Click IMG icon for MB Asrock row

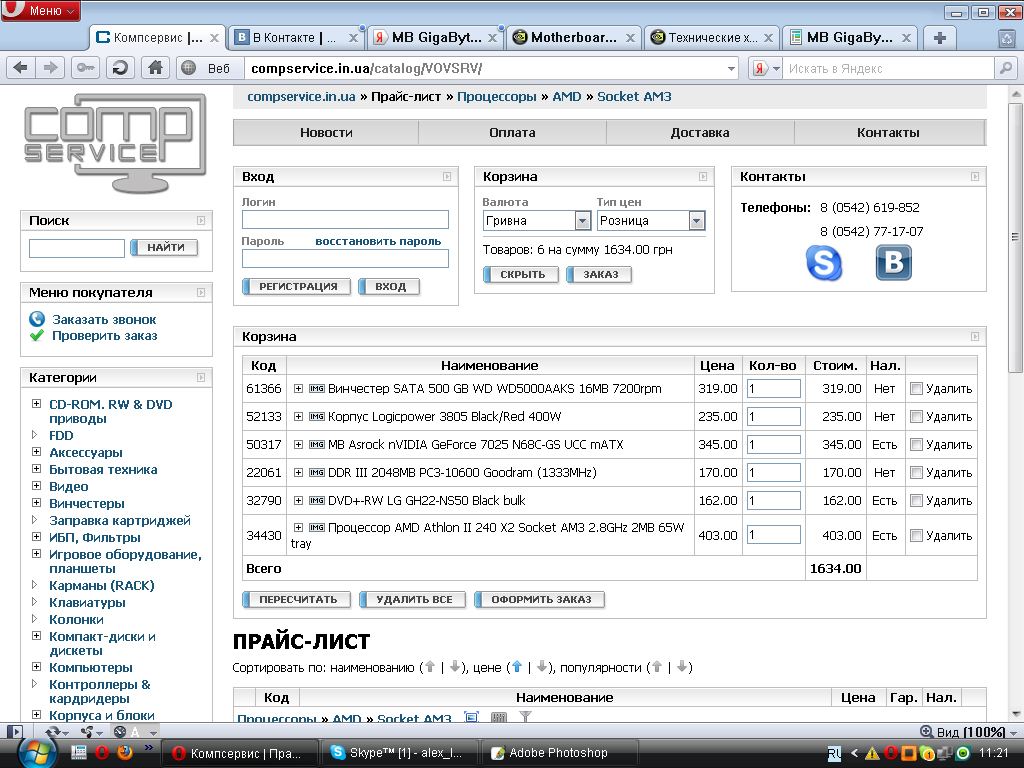coord(317,445)
